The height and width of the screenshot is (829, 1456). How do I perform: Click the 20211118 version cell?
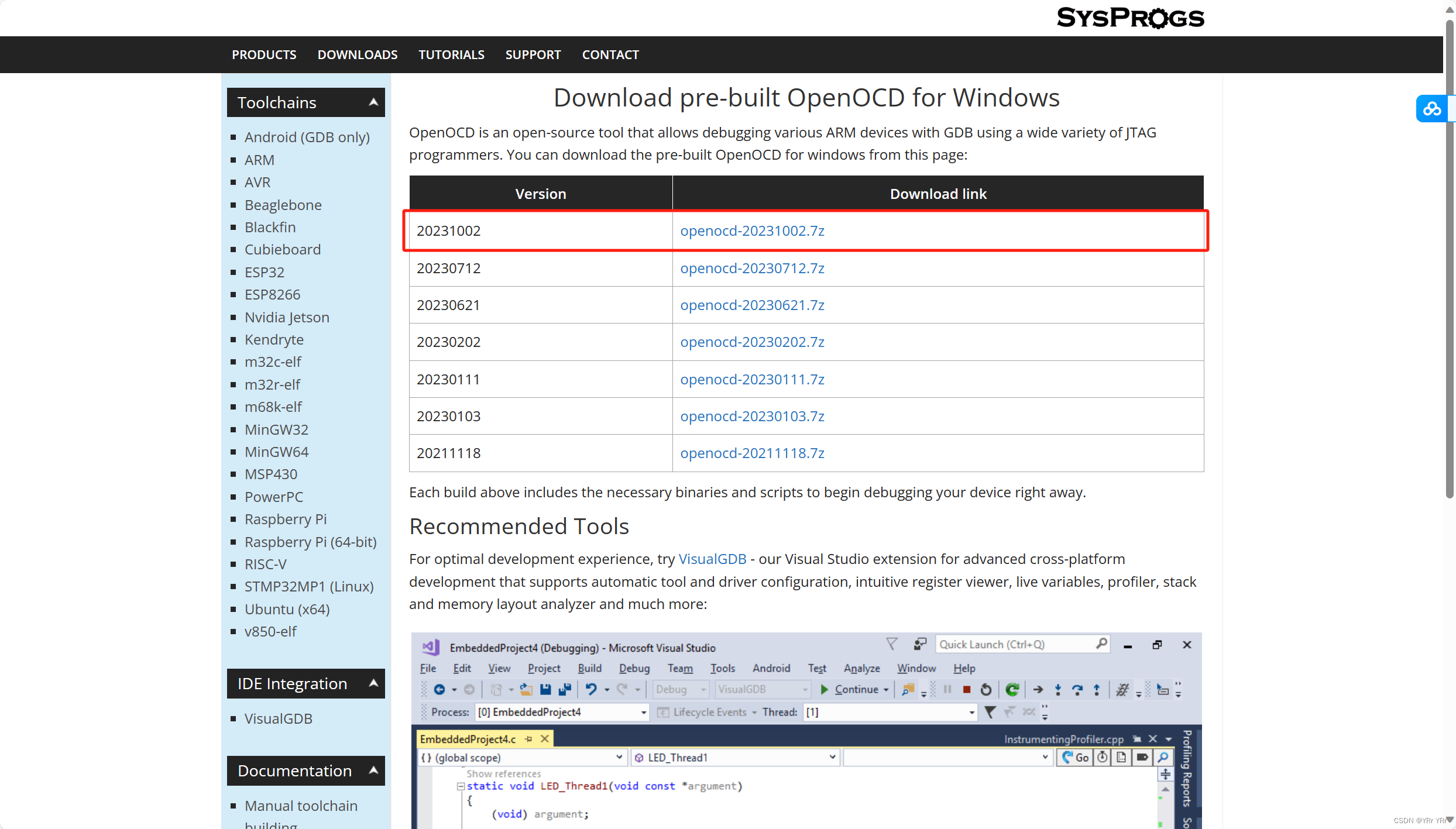click(541, 453)
